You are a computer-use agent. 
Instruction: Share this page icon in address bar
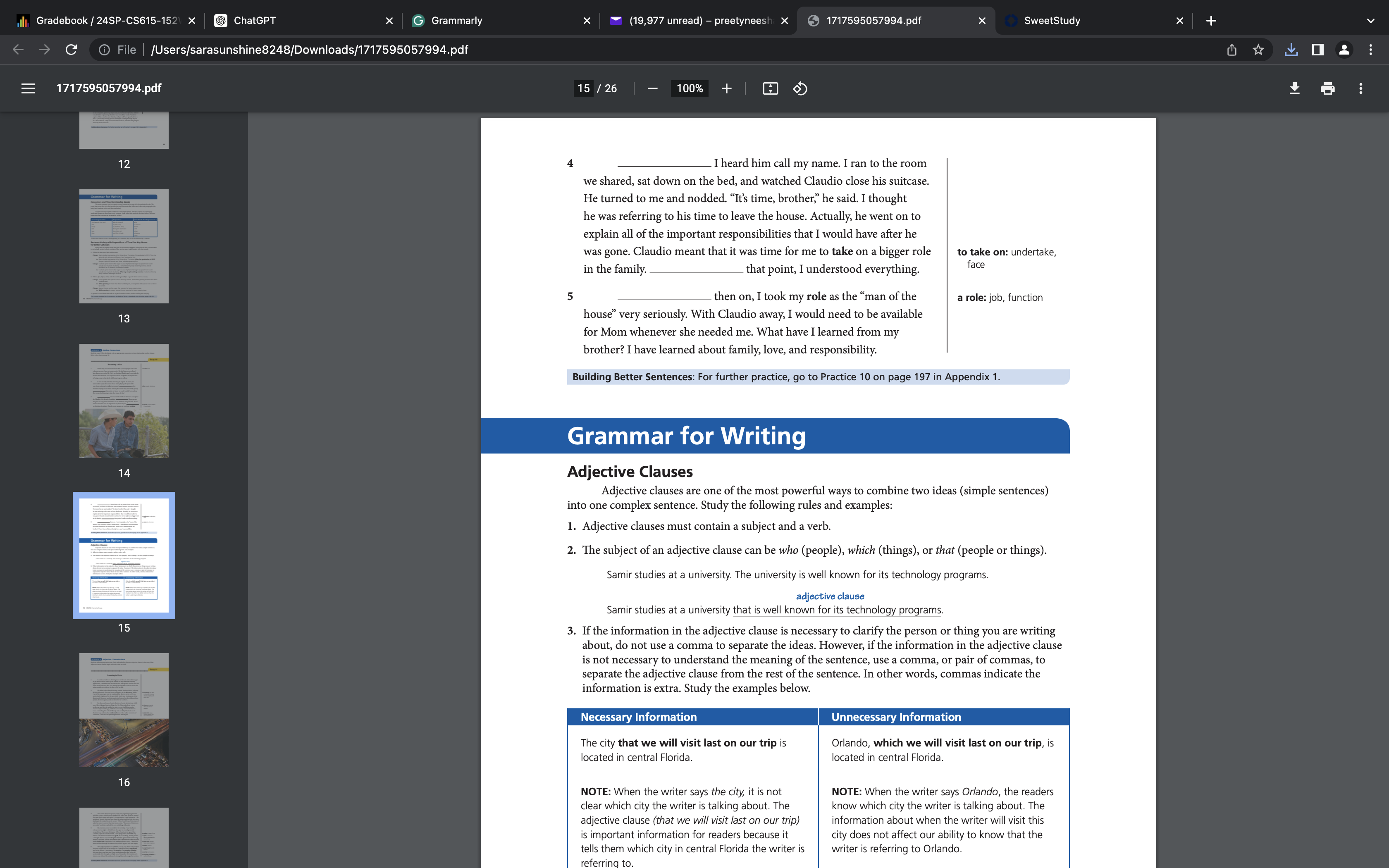1231,50
